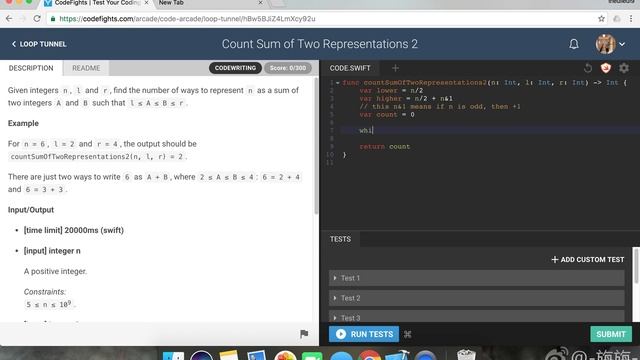
Task: Flag this task with the flag icon
Action: tap(304, 334)
